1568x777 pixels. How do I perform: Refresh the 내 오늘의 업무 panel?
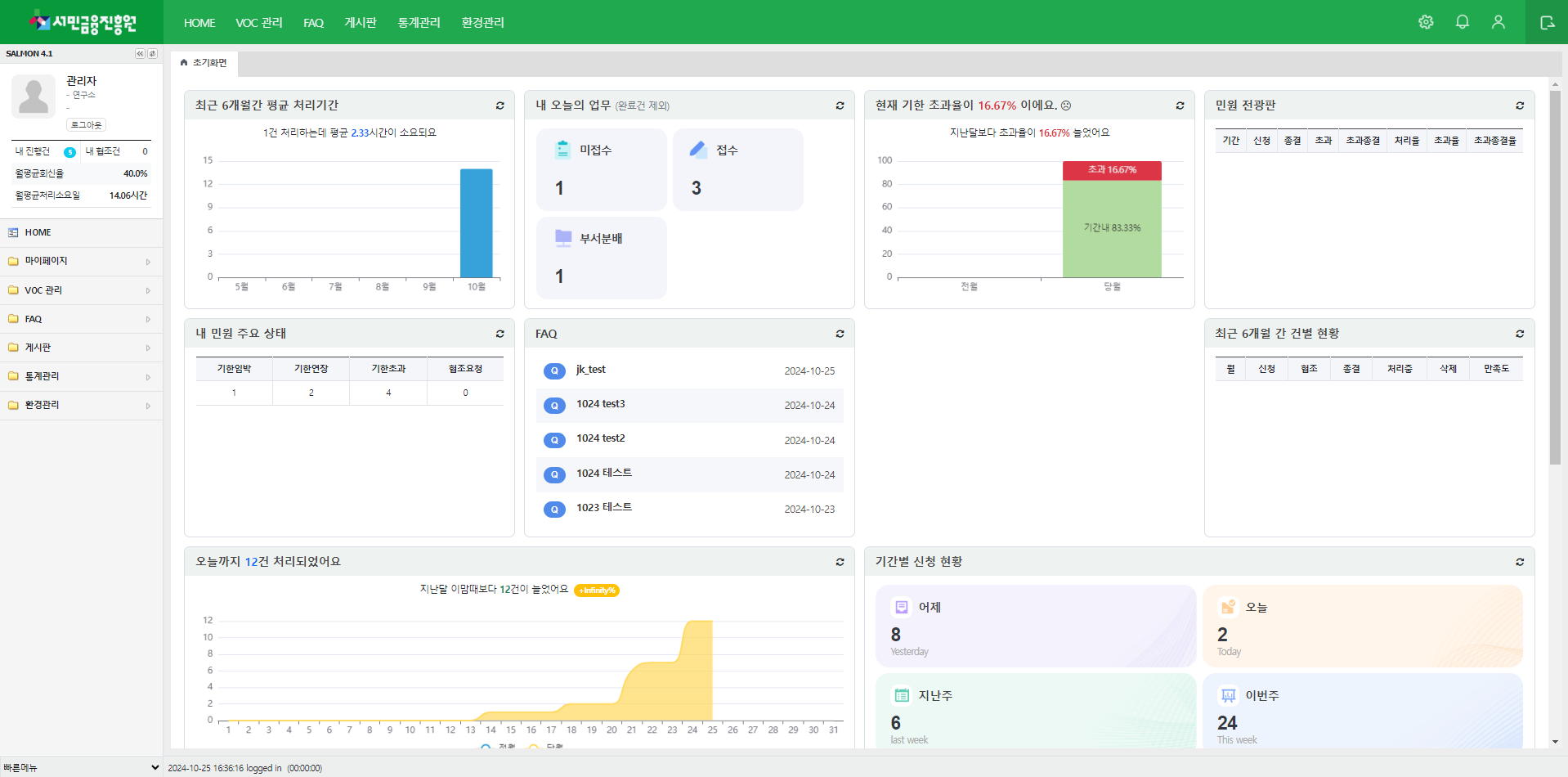(840, 106)
